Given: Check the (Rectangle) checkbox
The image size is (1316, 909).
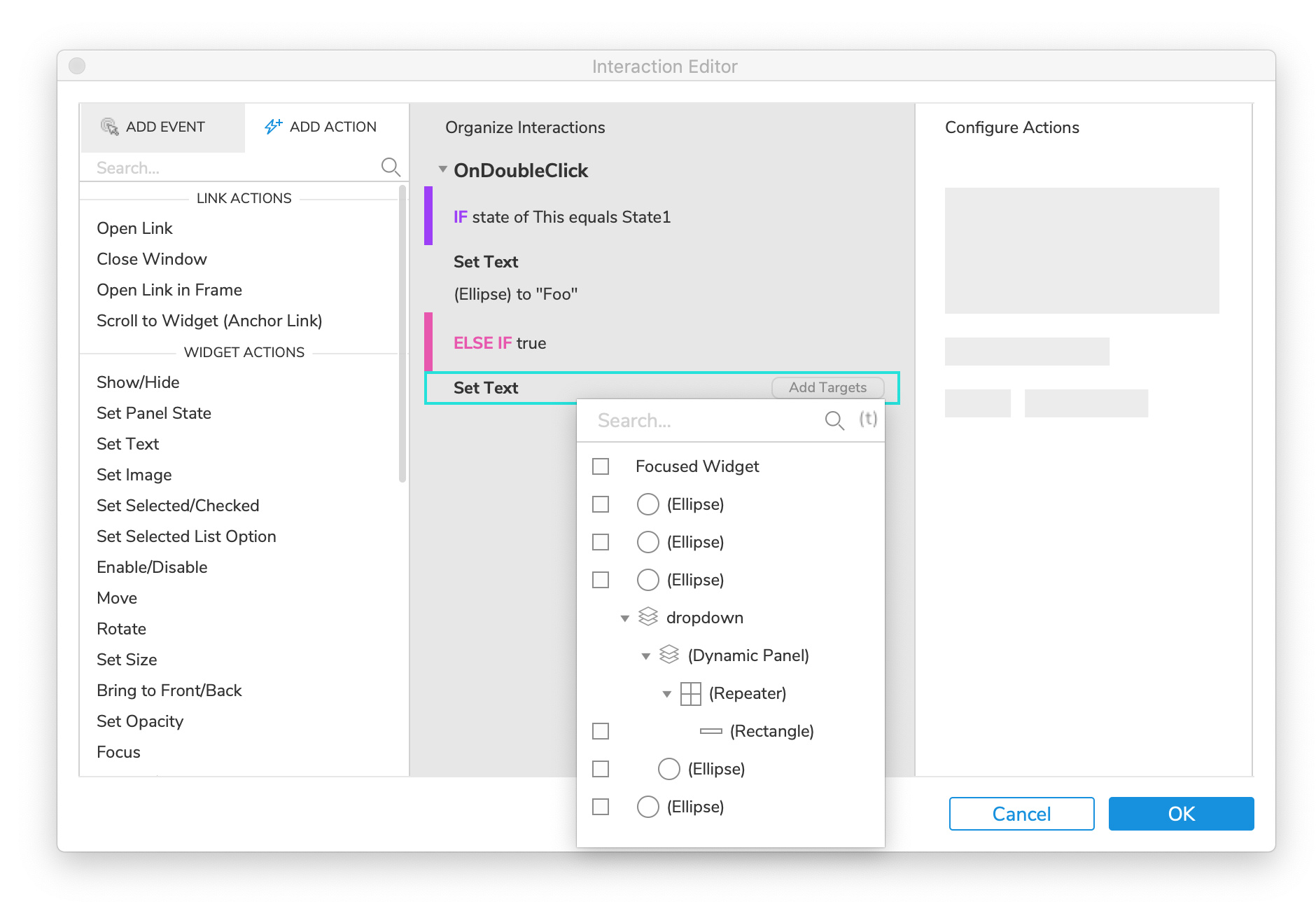Looking at the screenshot, I should pyautogui.click(x=600, y=730).
